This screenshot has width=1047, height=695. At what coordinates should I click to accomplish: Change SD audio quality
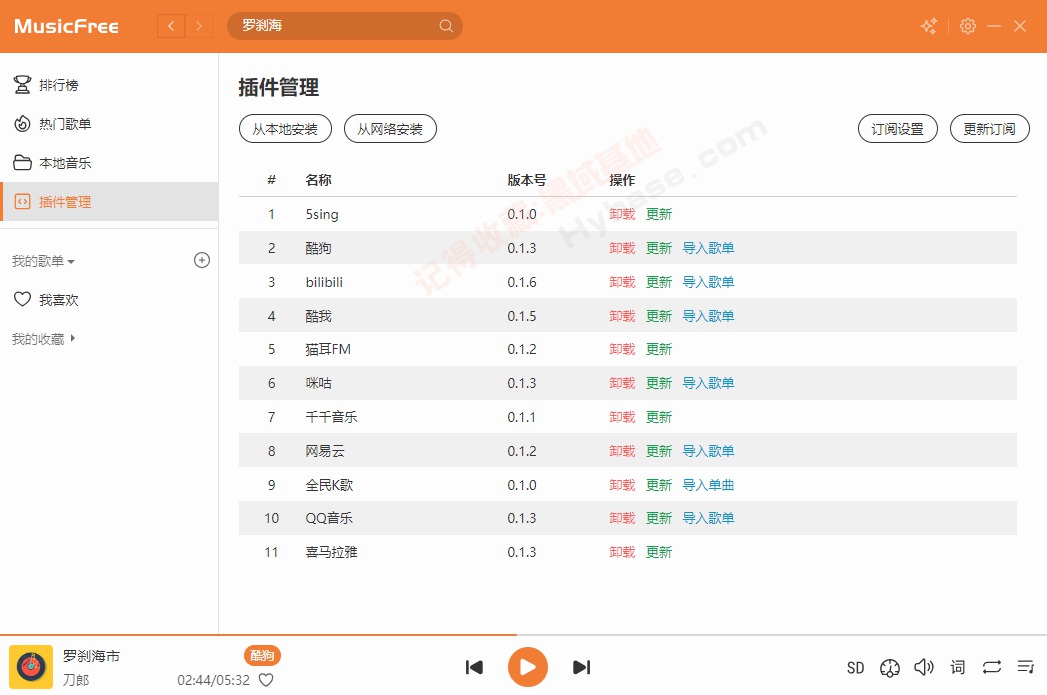[x=855, y=668]
